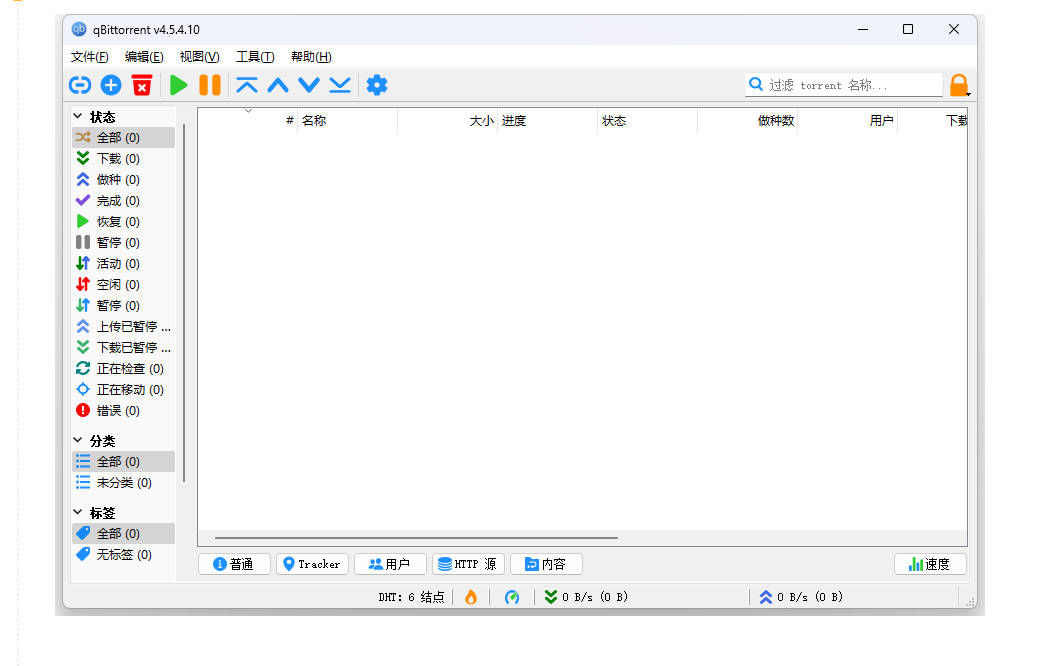
Task: Toggle alternative speed limits flame icon
Action: 470,597
